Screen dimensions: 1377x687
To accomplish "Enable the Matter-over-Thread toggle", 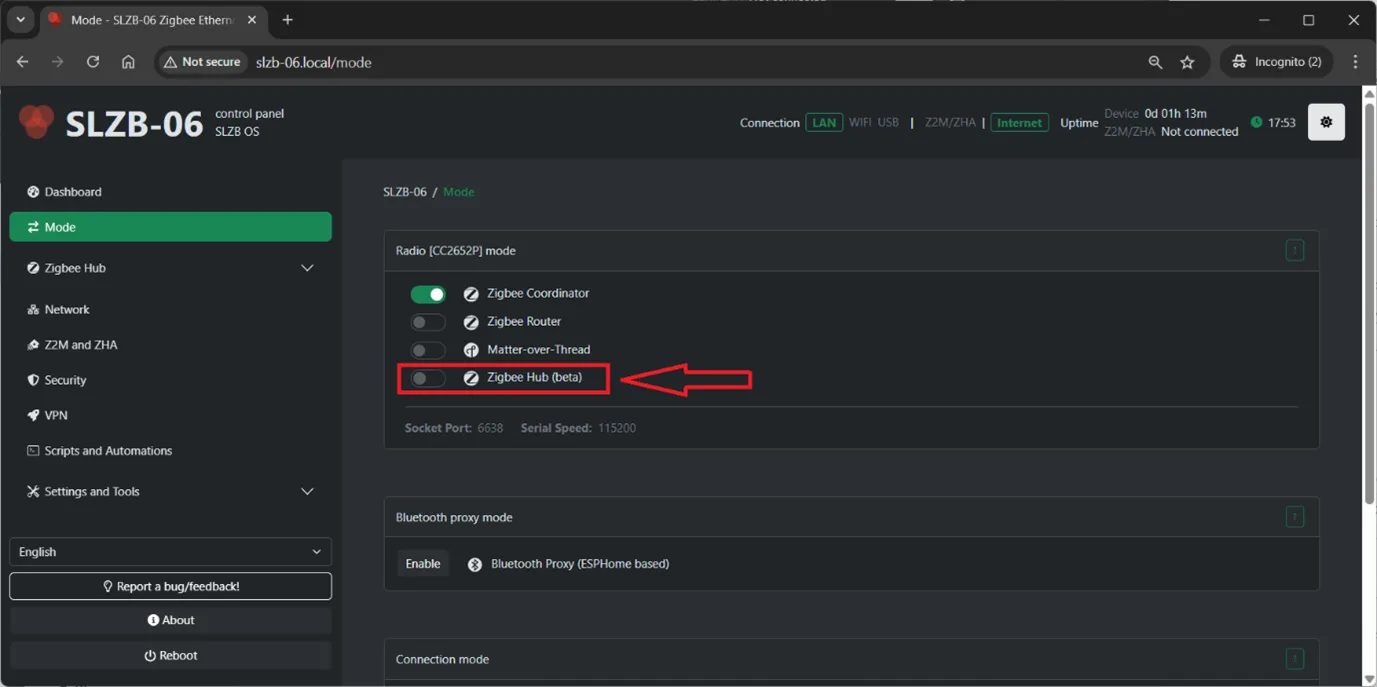I will pos(428,350).
